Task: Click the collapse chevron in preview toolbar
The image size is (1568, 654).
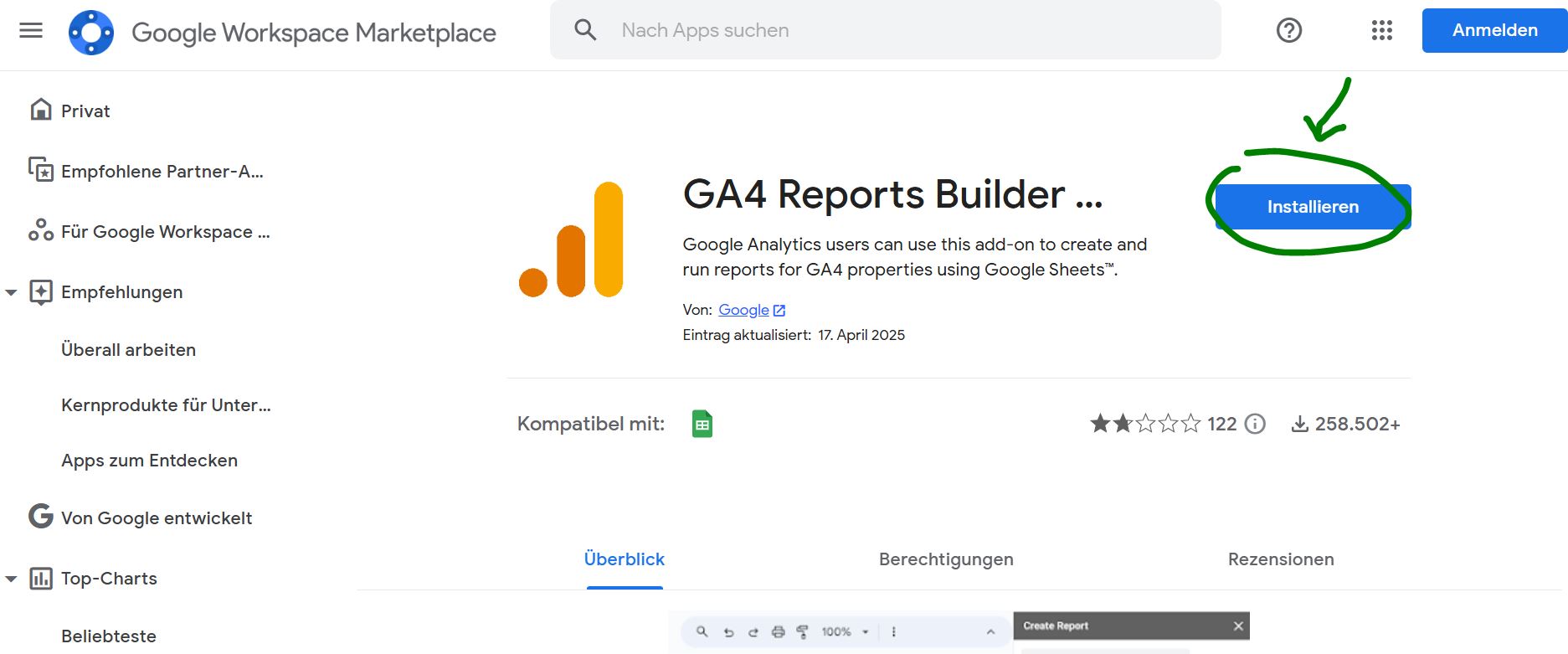Action: tap(990, 632)
